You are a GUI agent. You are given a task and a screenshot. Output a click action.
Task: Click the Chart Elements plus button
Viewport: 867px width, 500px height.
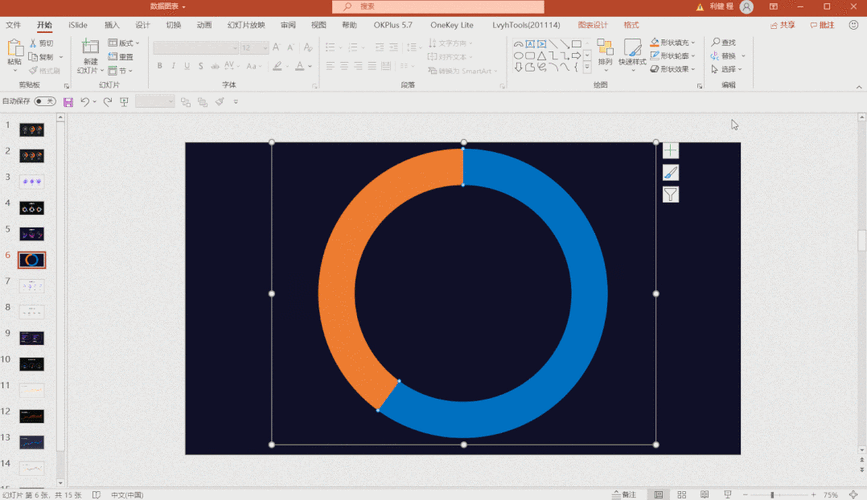(x=670, y=150)
